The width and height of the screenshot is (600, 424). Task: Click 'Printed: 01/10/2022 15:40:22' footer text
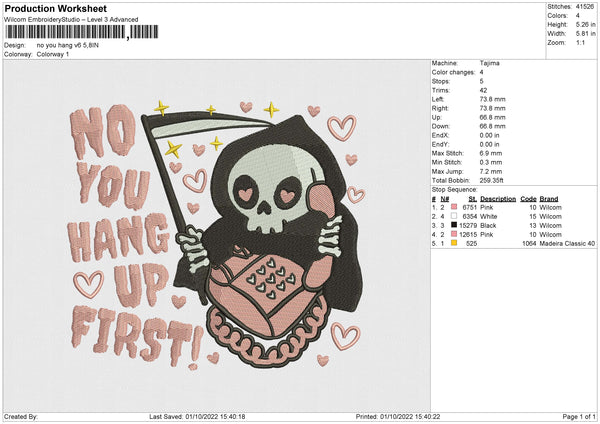(398, 416)
